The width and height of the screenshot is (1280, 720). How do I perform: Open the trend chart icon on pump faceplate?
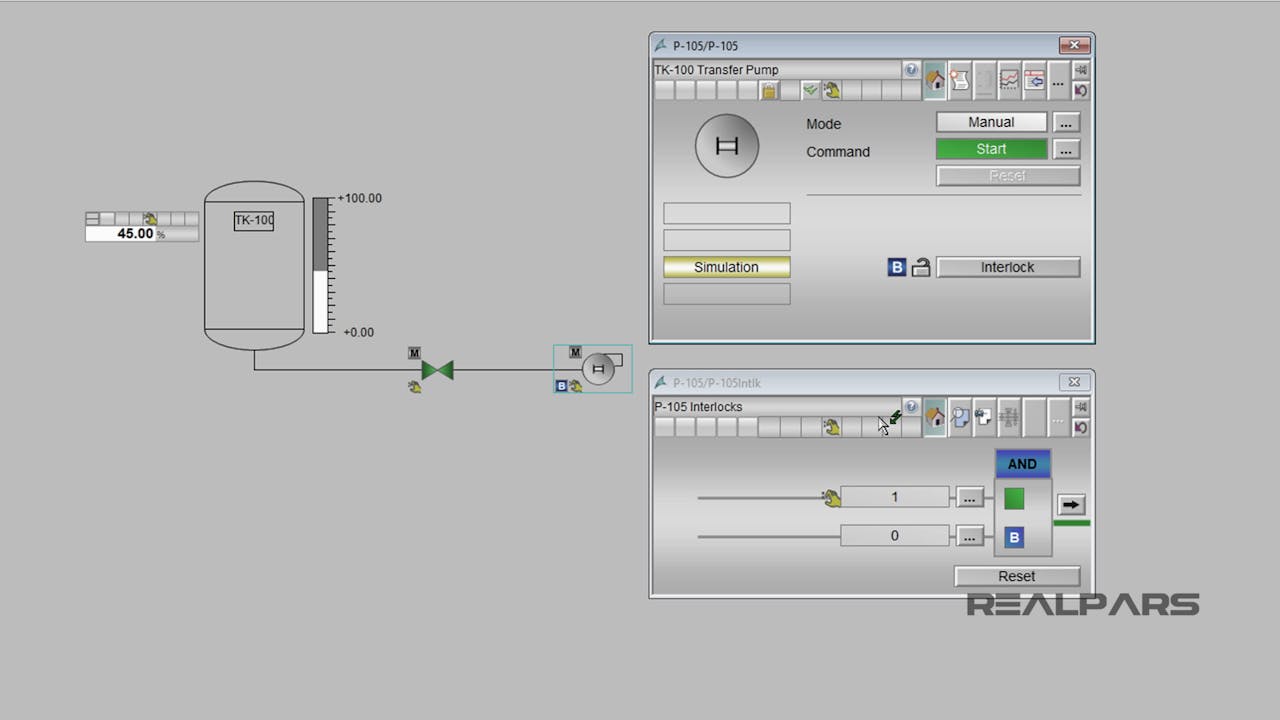(1009, 80)
